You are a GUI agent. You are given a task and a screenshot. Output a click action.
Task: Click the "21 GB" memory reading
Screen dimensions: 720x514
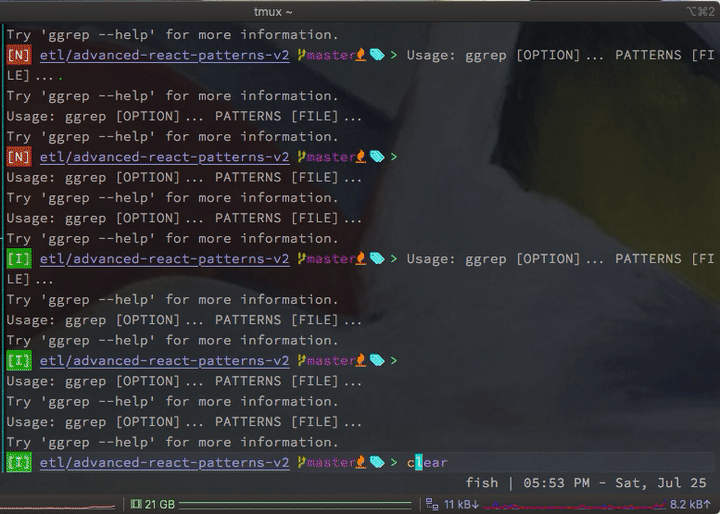click(x=160, y=504)
